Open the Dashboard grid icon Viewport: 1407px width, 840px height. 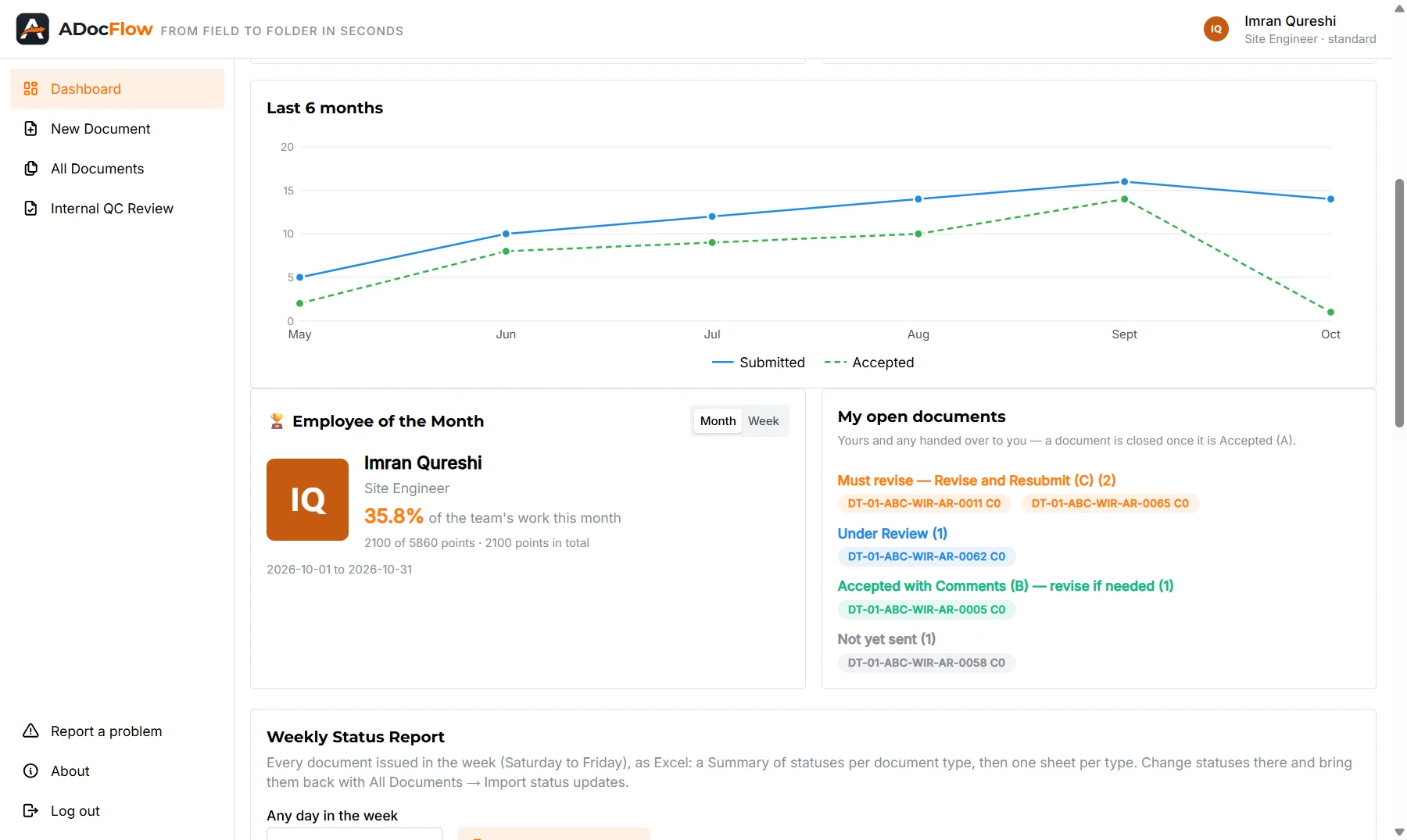30,88
